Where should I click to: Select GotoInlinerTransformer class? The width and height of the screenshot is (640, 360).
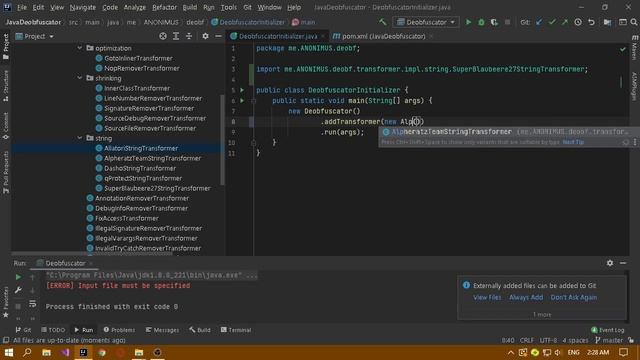click(138, 58)
